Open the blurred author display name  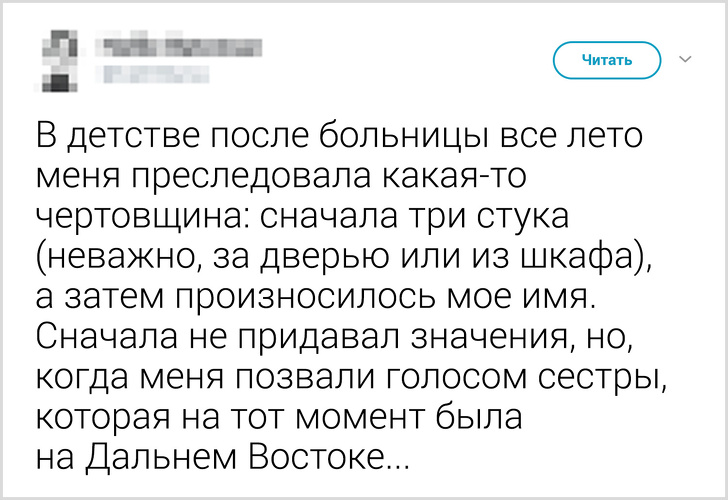point(178,46)
